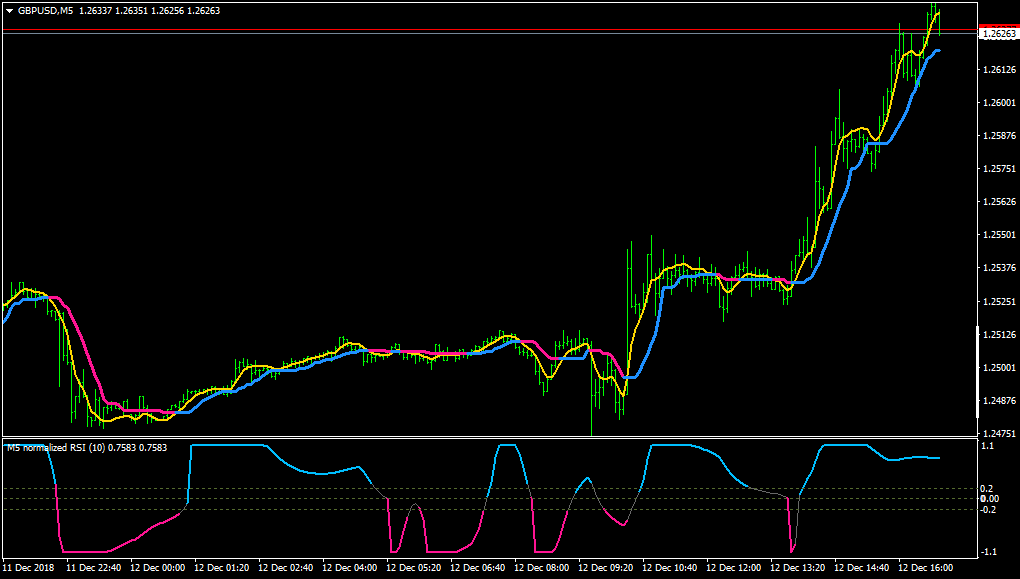Click the 1.26337 open price value in header

click(95, 11)
